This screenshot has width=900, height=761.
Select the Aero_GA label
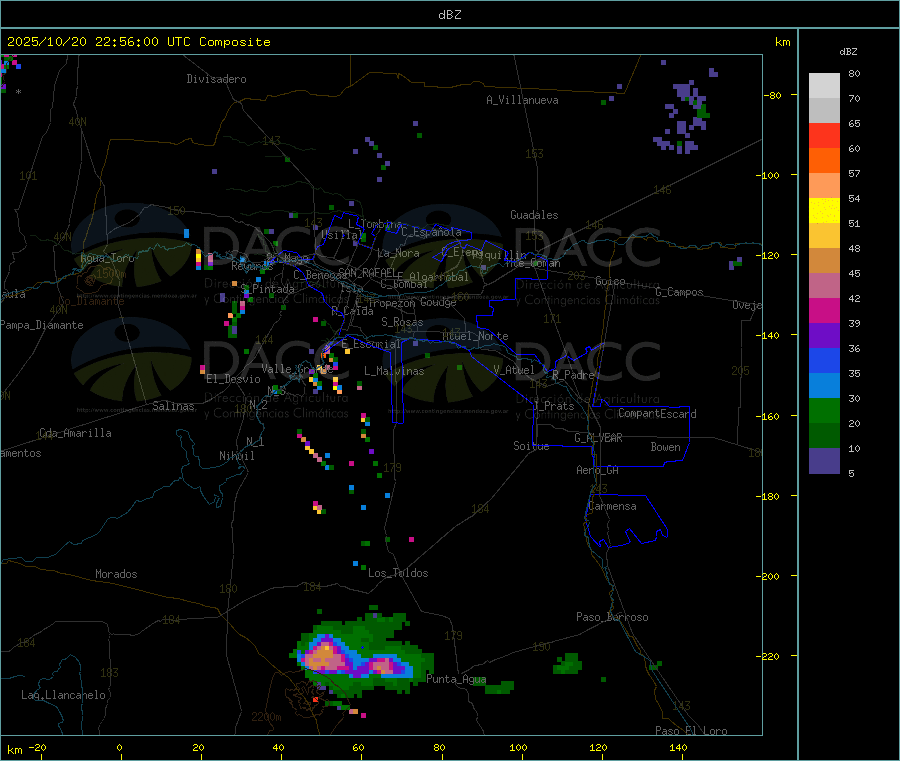coord(597,470)
